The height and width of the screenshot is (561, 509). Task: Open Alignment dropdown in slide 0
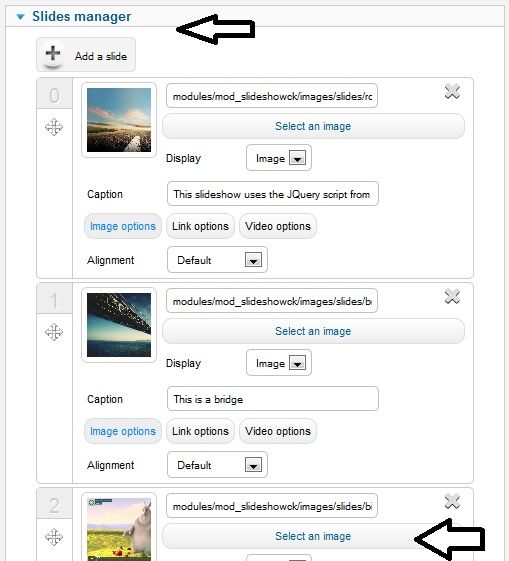point(217,260)
